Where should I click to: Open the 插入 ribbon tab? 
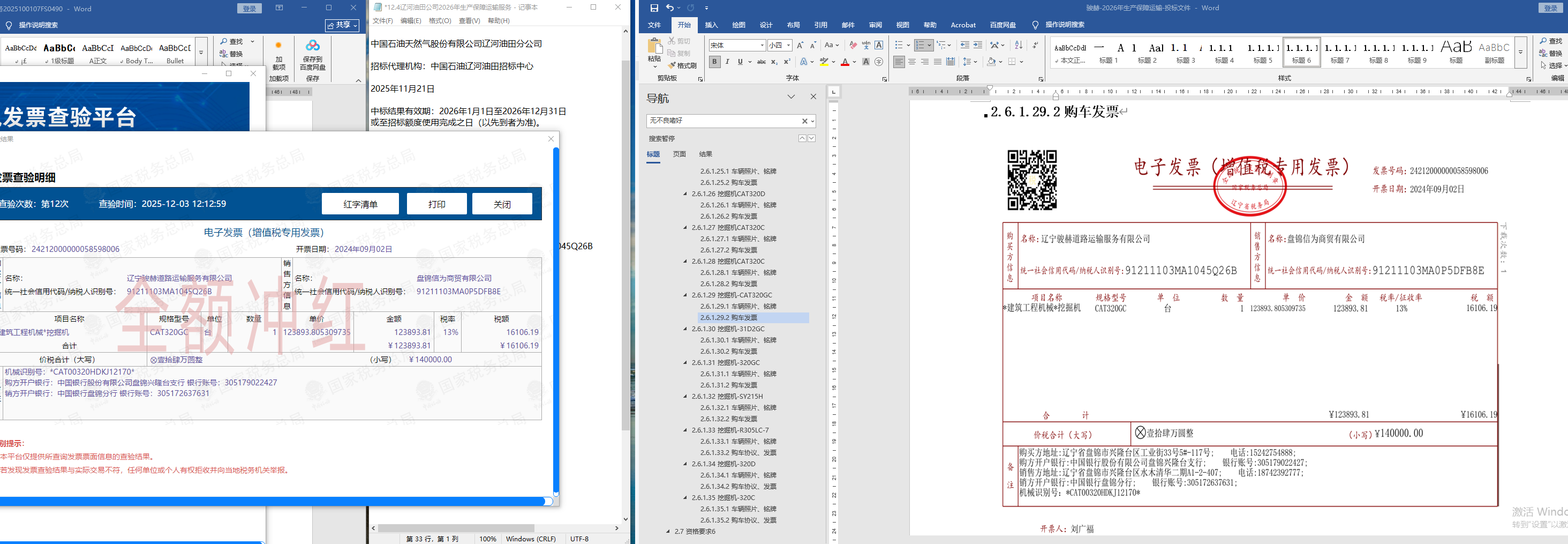[711, 25]
